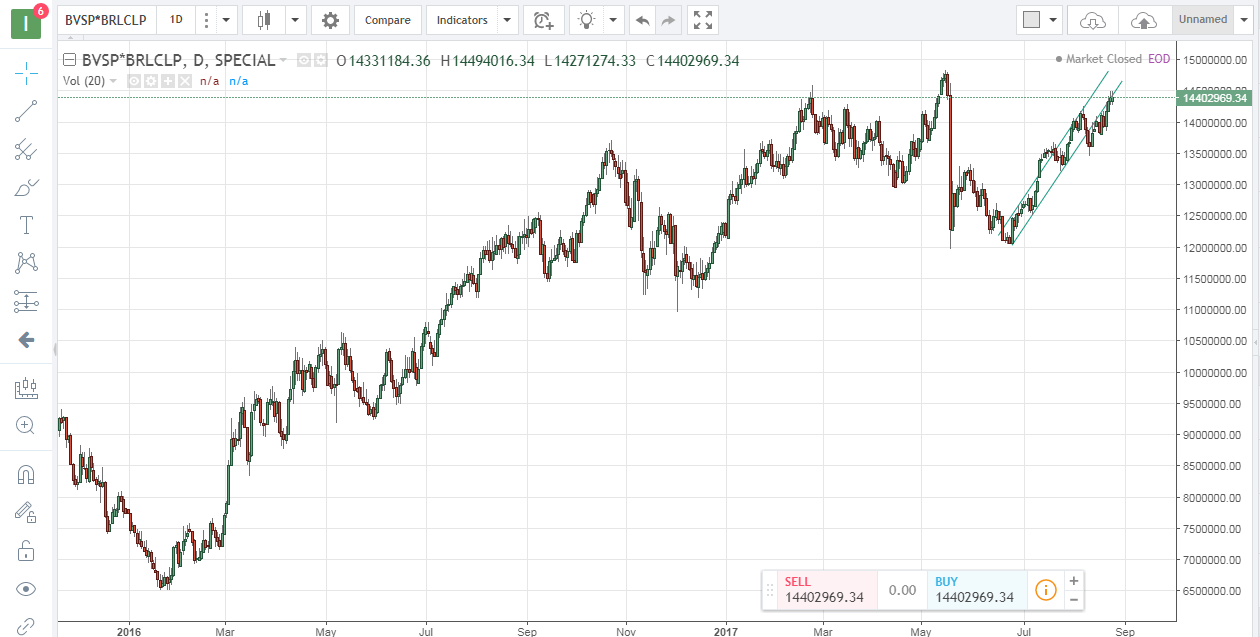
Task: Undo the last chart action
Action: (642, 20)
